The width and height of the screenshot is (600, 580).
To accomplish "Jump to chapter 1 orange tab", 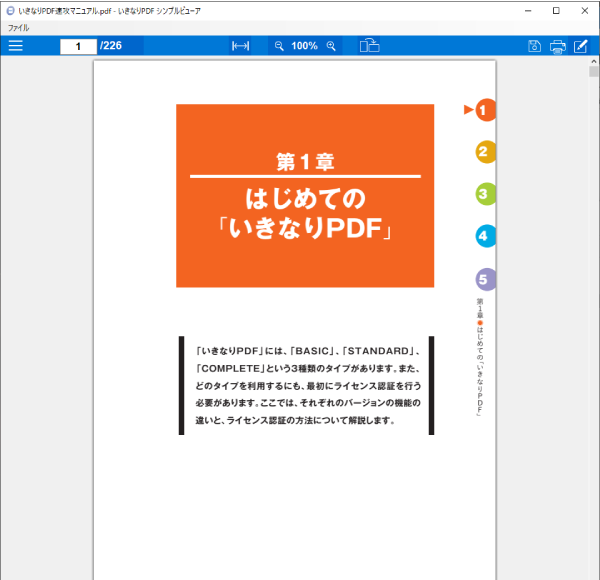I will coord(485,110).
